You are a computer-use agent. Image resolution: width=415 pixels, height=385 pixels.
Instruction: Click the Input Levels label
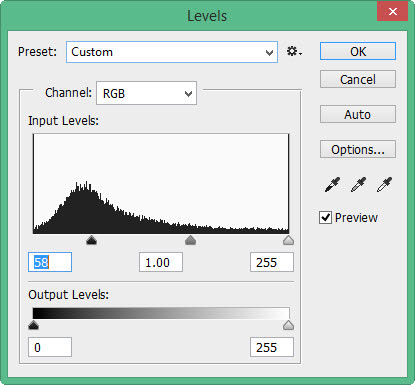(63, 121)
